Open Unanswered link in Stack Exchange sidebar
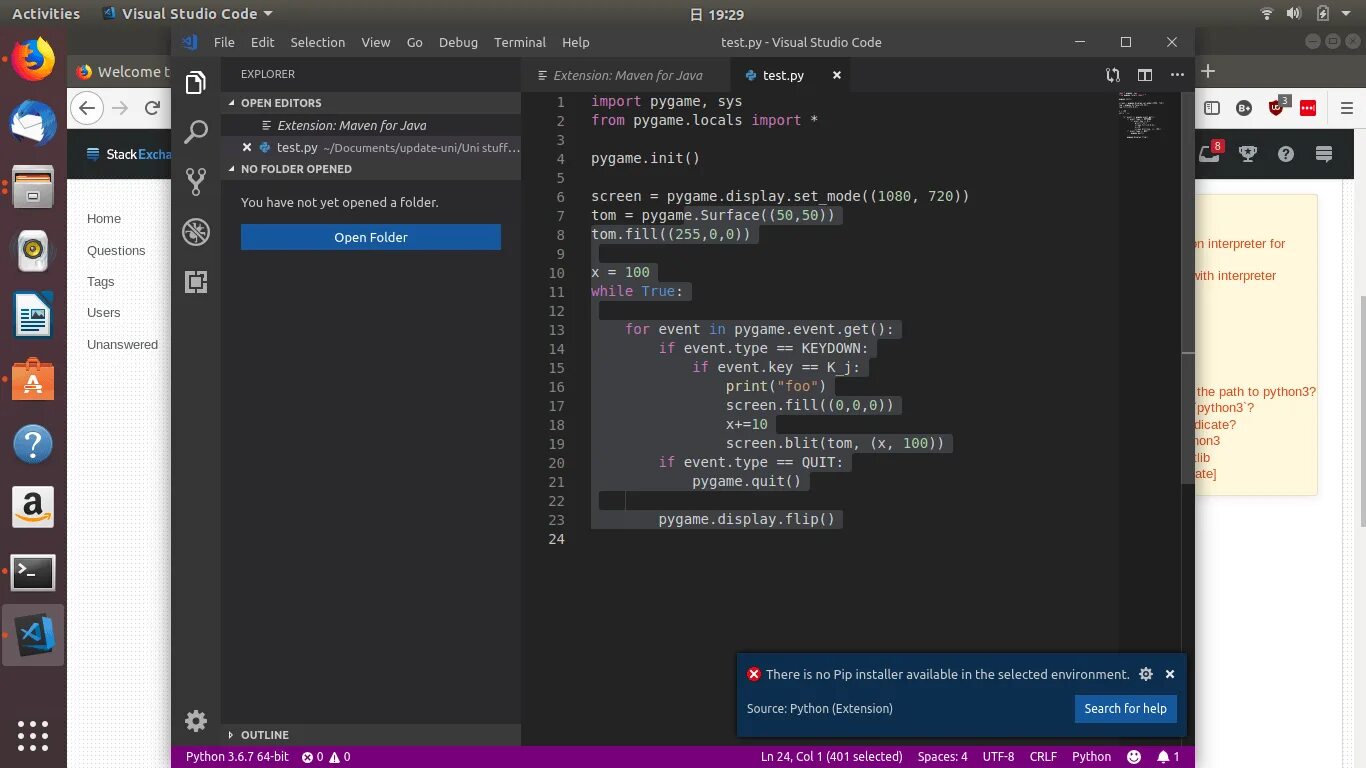The width and height of the screenshot is (1366, 768). [x=122, y=344]
